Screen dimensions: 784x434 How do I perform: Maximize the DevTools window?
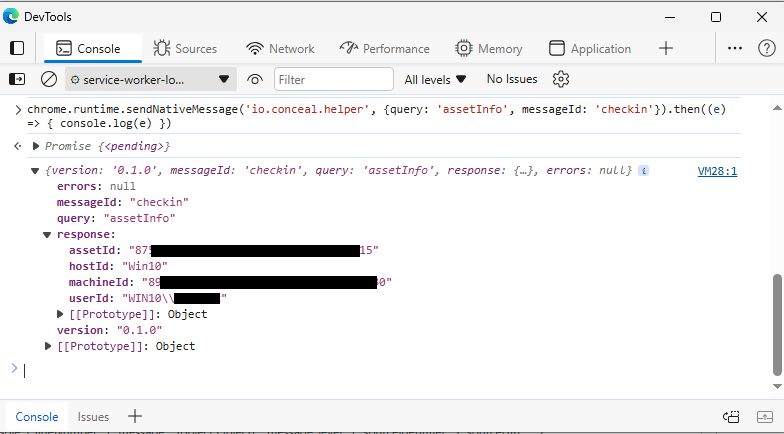(716, 17)
